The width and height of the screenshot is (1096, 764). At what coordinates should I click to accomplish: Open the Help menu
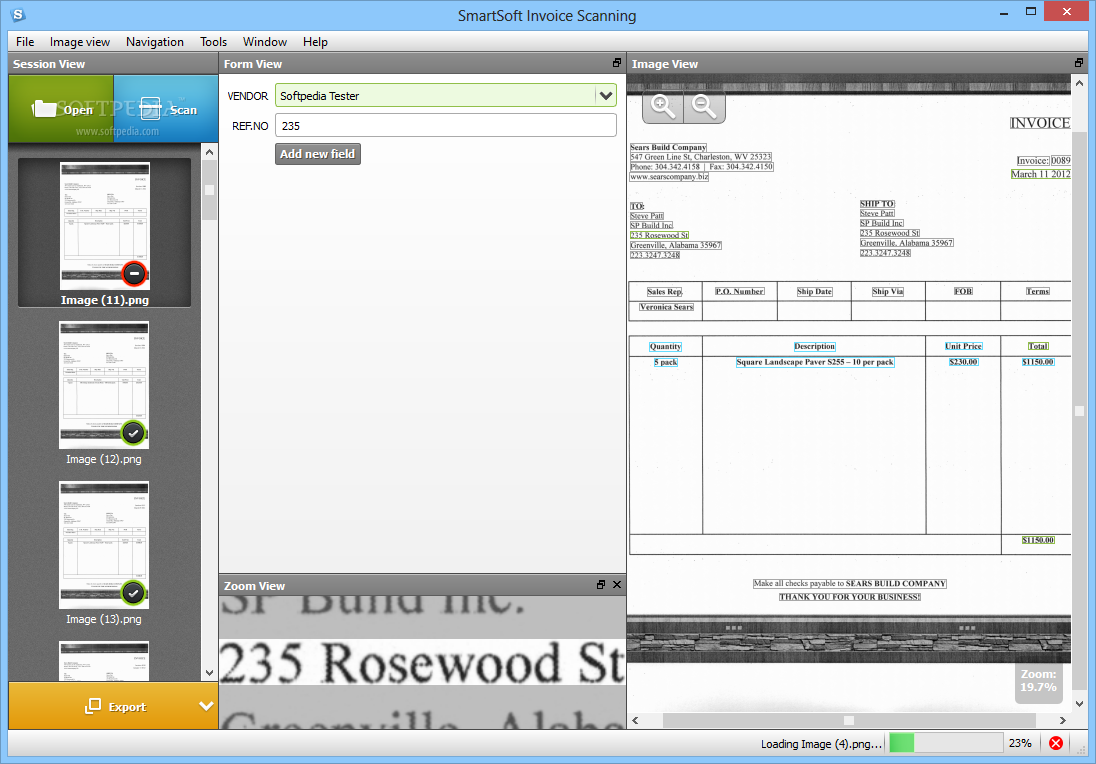click(315, 42)
